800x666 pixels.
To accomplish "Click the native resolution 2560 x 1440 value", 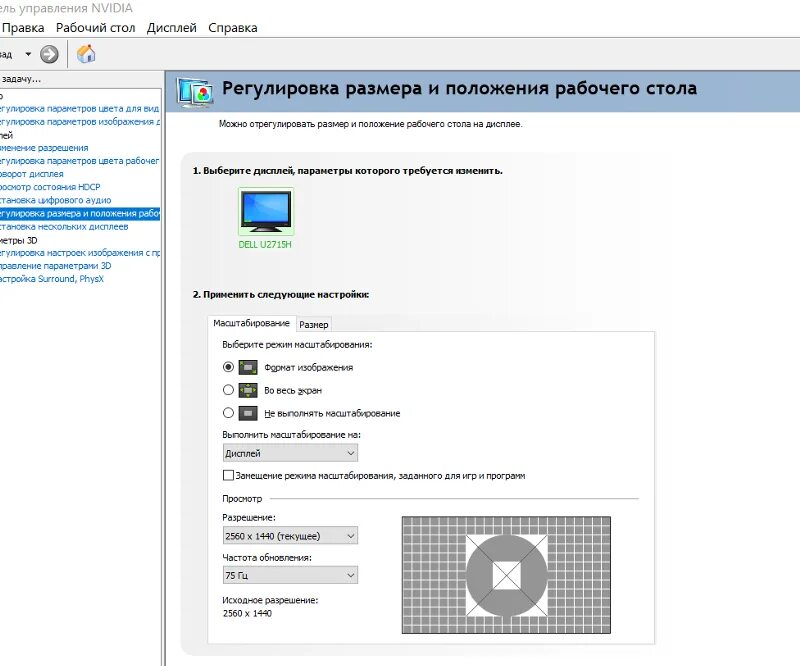I will (x=247, y=613).
